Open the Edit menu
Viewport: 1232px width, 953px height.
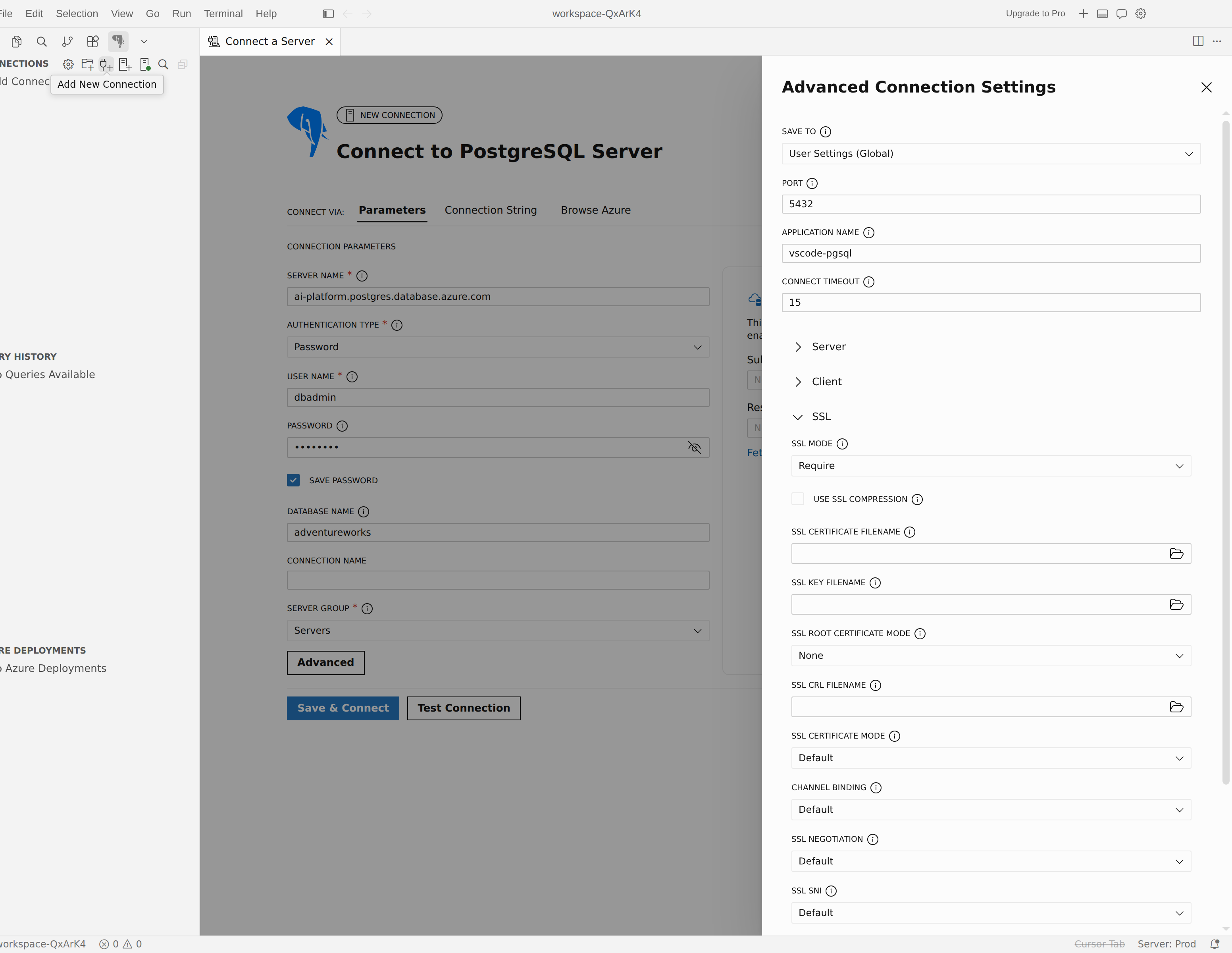coord(34,14)
